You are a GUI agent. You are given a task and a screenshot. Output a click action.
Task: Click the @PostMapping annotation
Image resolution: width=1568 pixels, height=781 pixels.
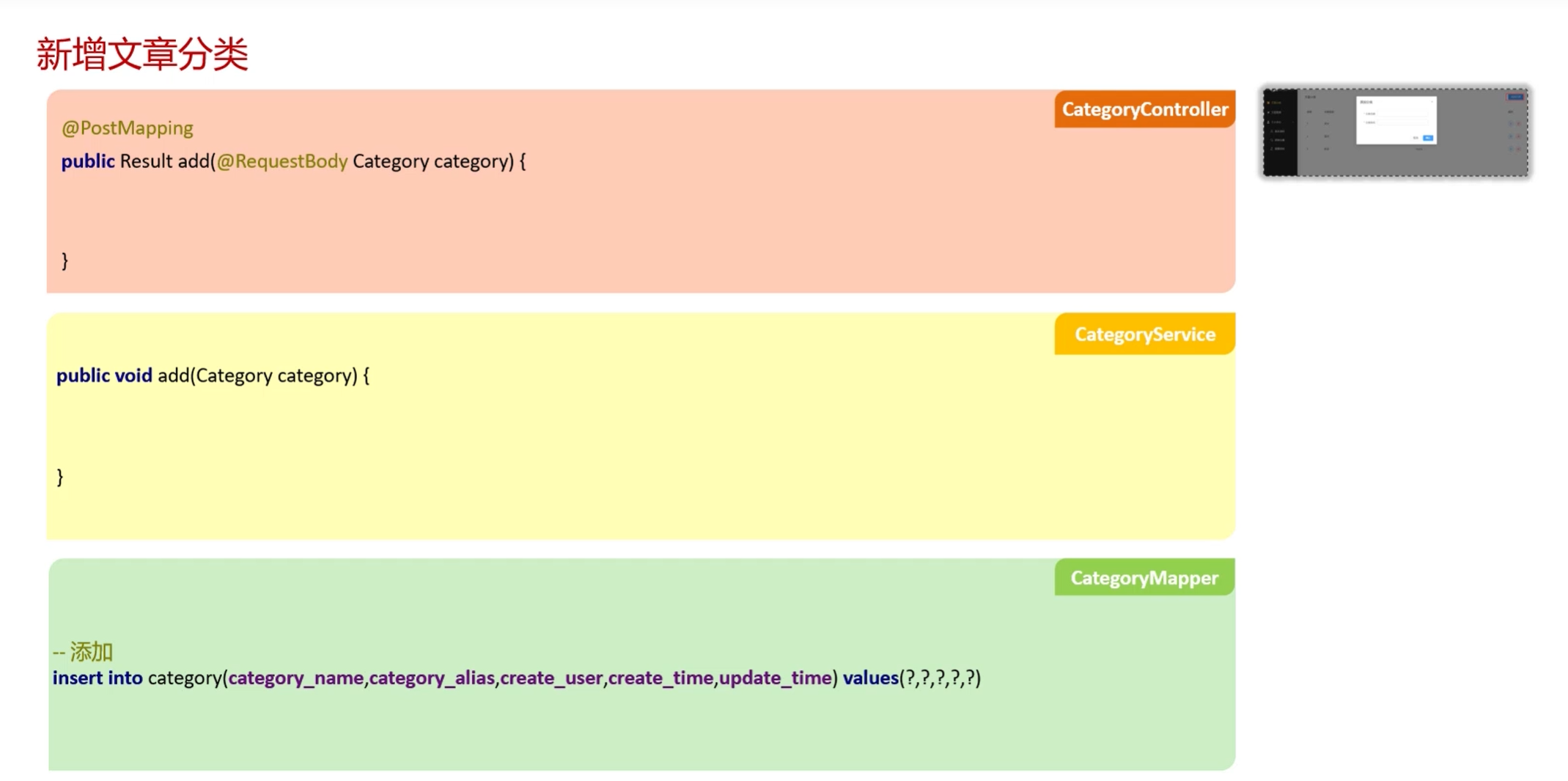(128, 128)
